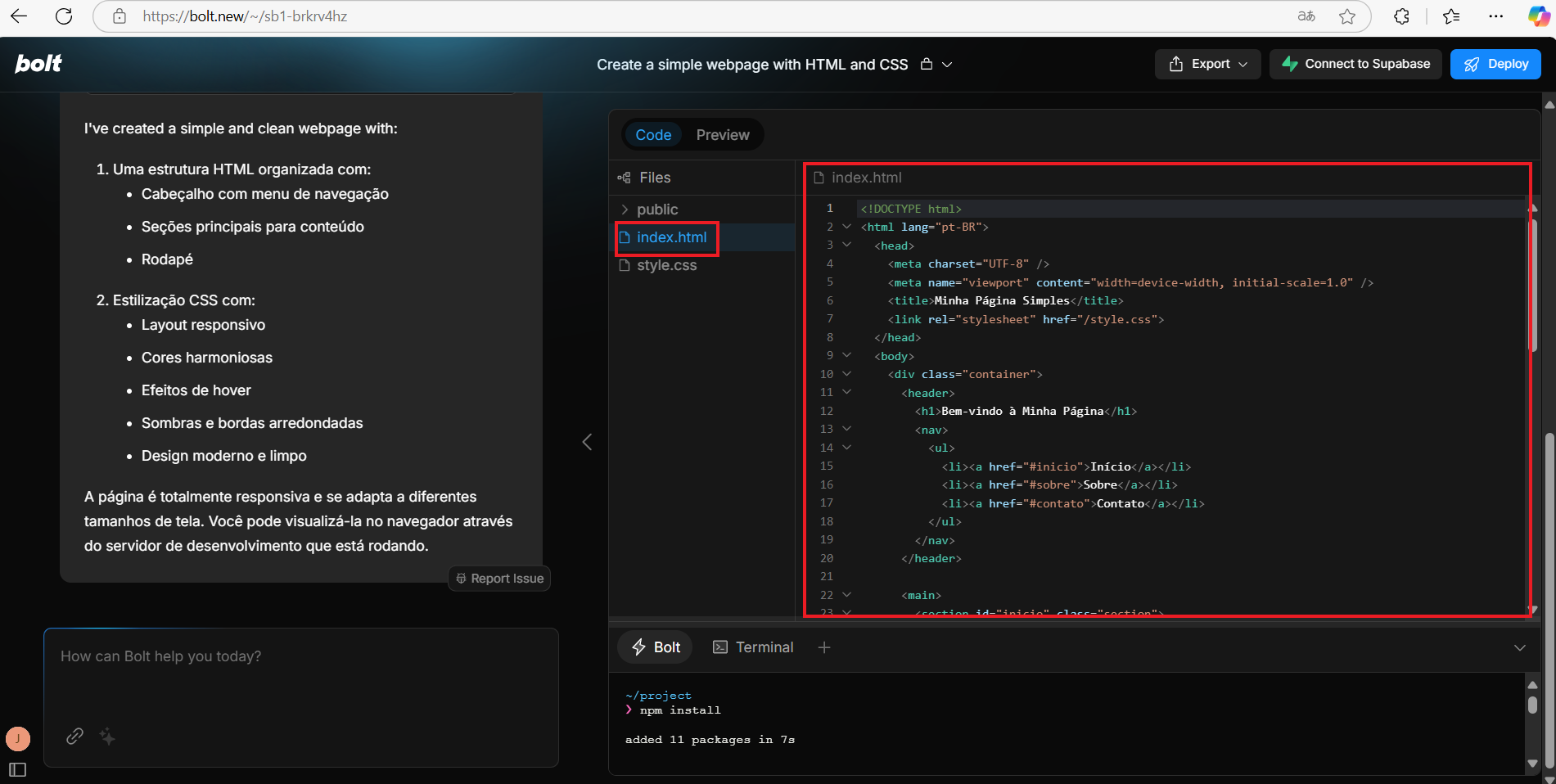Open the Export dropdown
1556x784 pixels.
click(x=1209, y=64)
